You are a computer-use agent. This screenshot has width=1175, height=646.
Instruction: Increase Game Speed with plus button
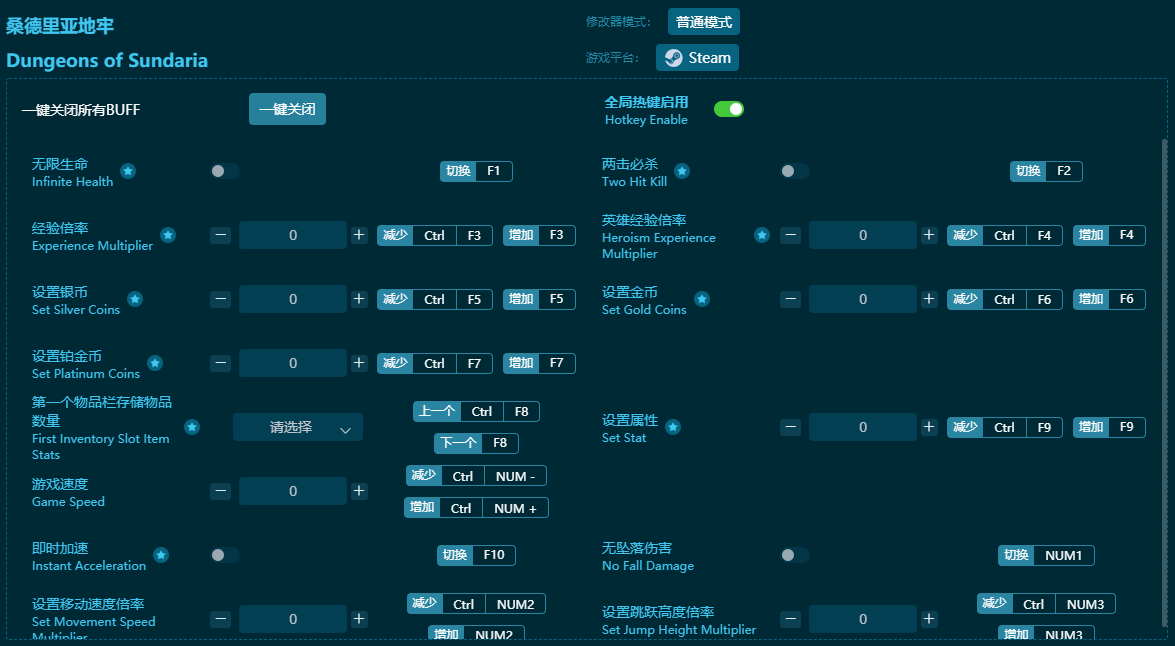tap(359, 491)
